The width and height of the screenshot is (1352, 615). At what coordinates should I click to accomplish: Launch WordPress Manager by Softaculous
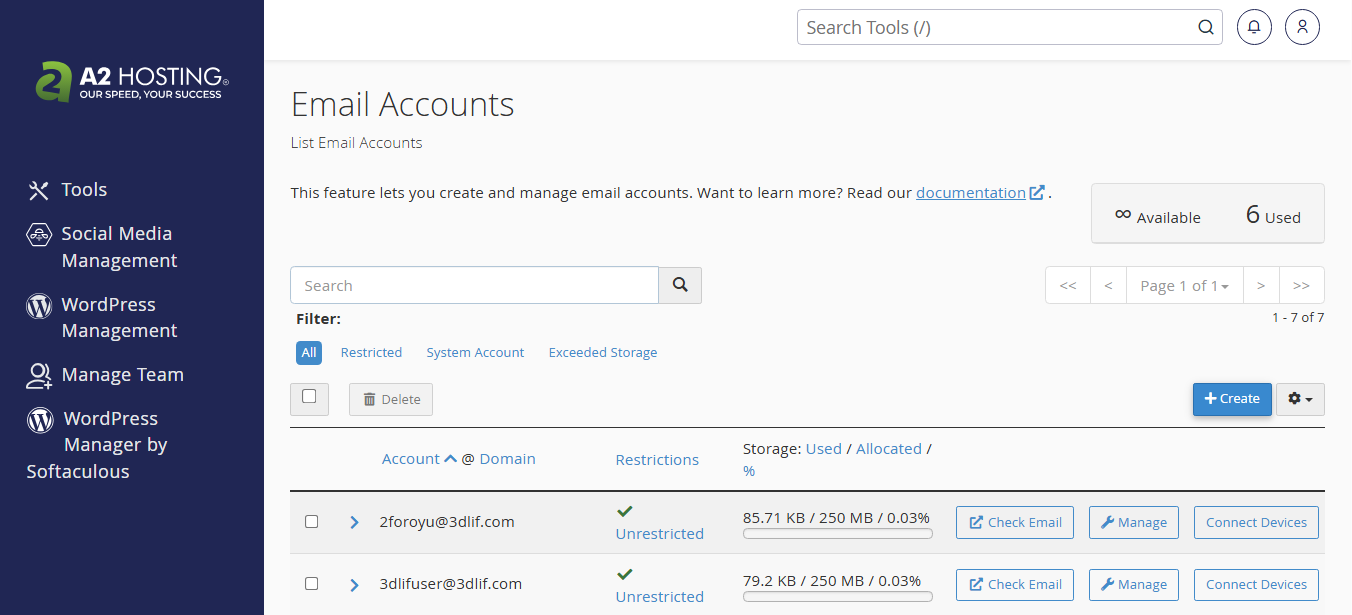pos(112,444)
